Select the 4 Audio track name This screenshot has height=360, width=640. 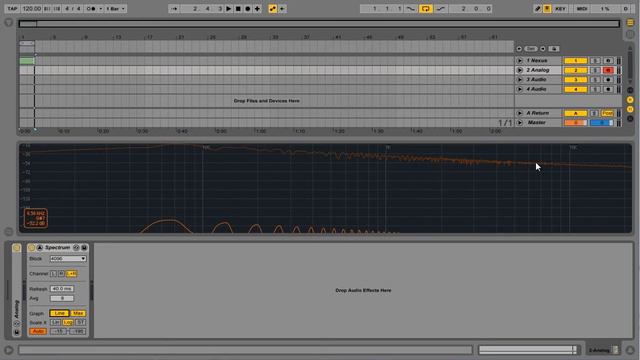[536, 89]
